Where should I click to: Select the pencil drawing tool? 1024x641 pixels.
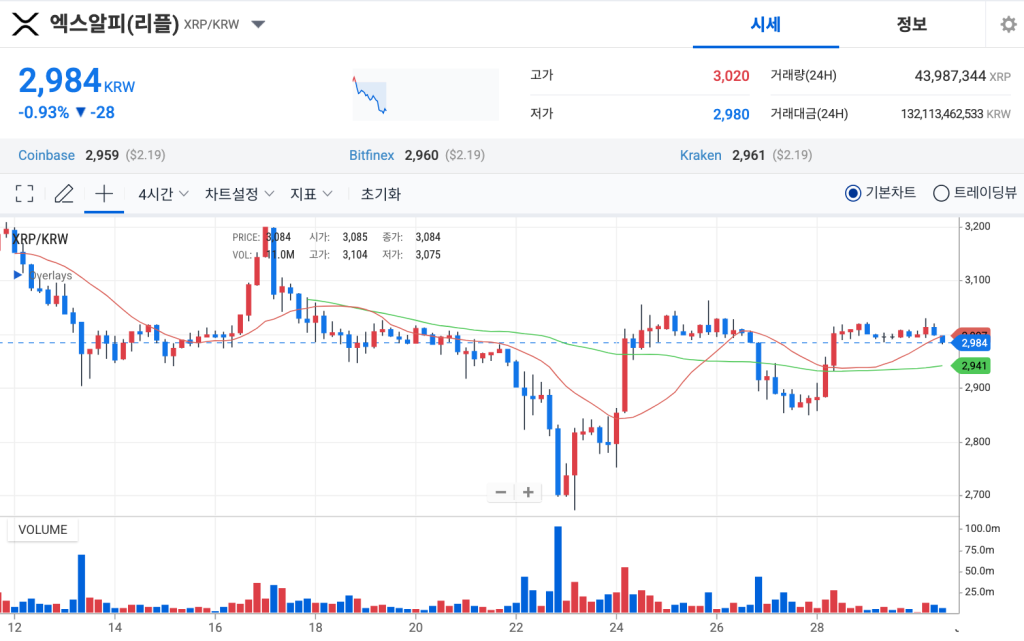point(63,193)
